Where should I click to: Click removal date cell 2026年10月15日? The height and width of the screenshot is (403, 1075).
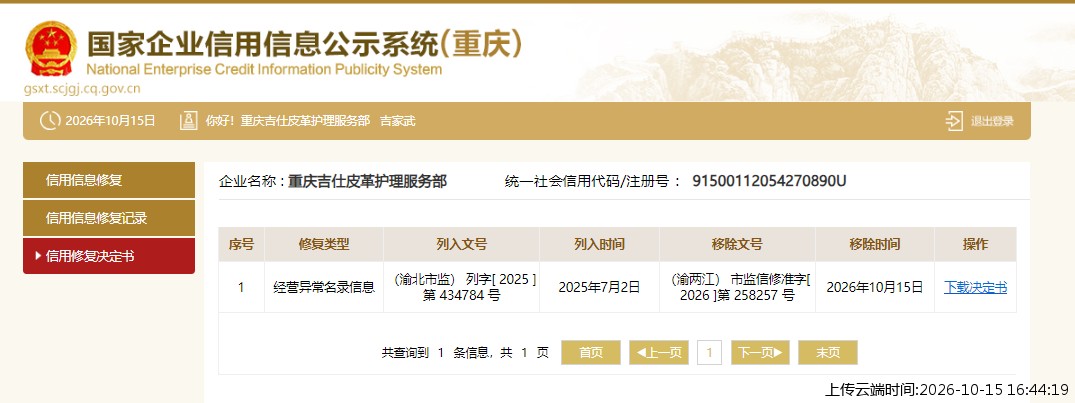pyautogui.click(x=875, y=287)
